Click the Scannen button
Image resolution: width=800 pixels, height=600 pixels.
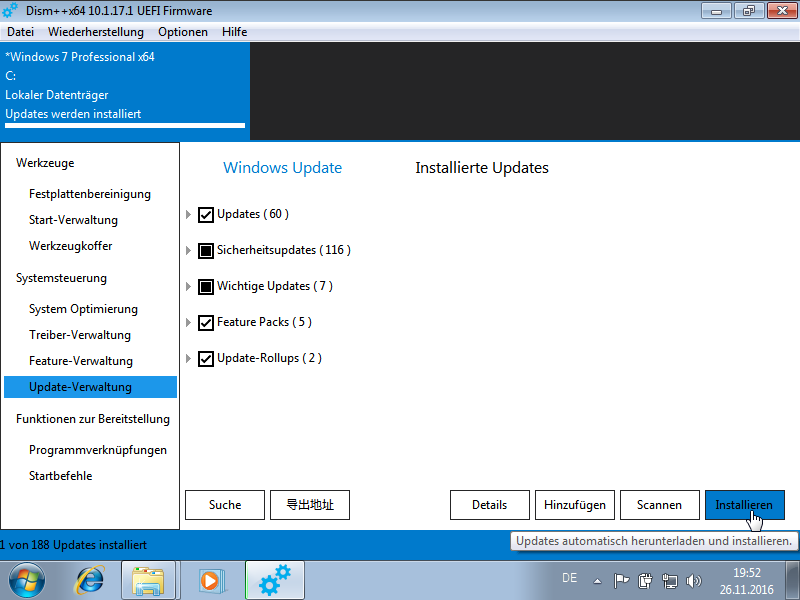coord(660,505)
